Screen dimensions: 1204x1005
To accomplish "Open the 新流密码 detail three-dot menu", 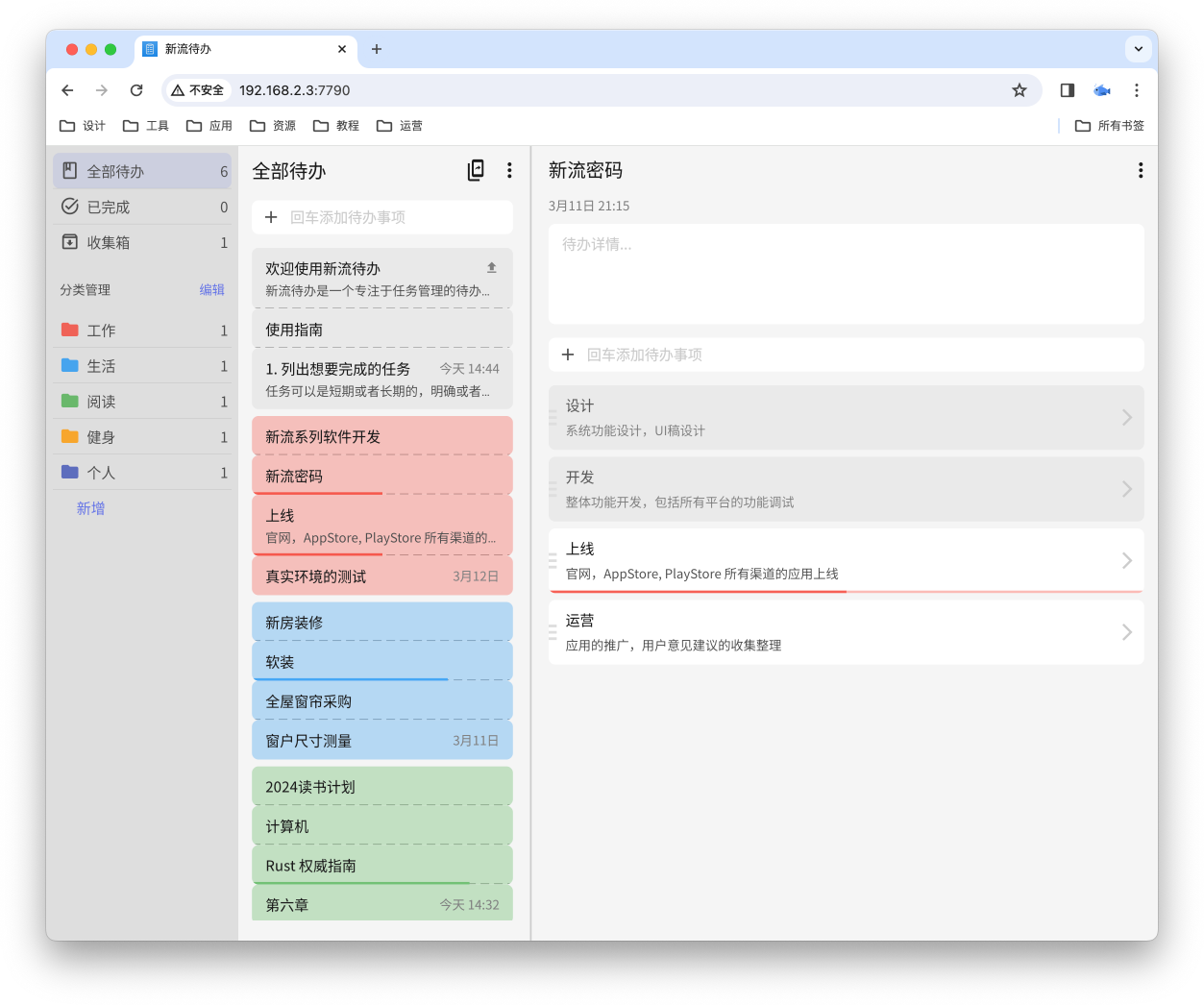I will (1141, 170).
